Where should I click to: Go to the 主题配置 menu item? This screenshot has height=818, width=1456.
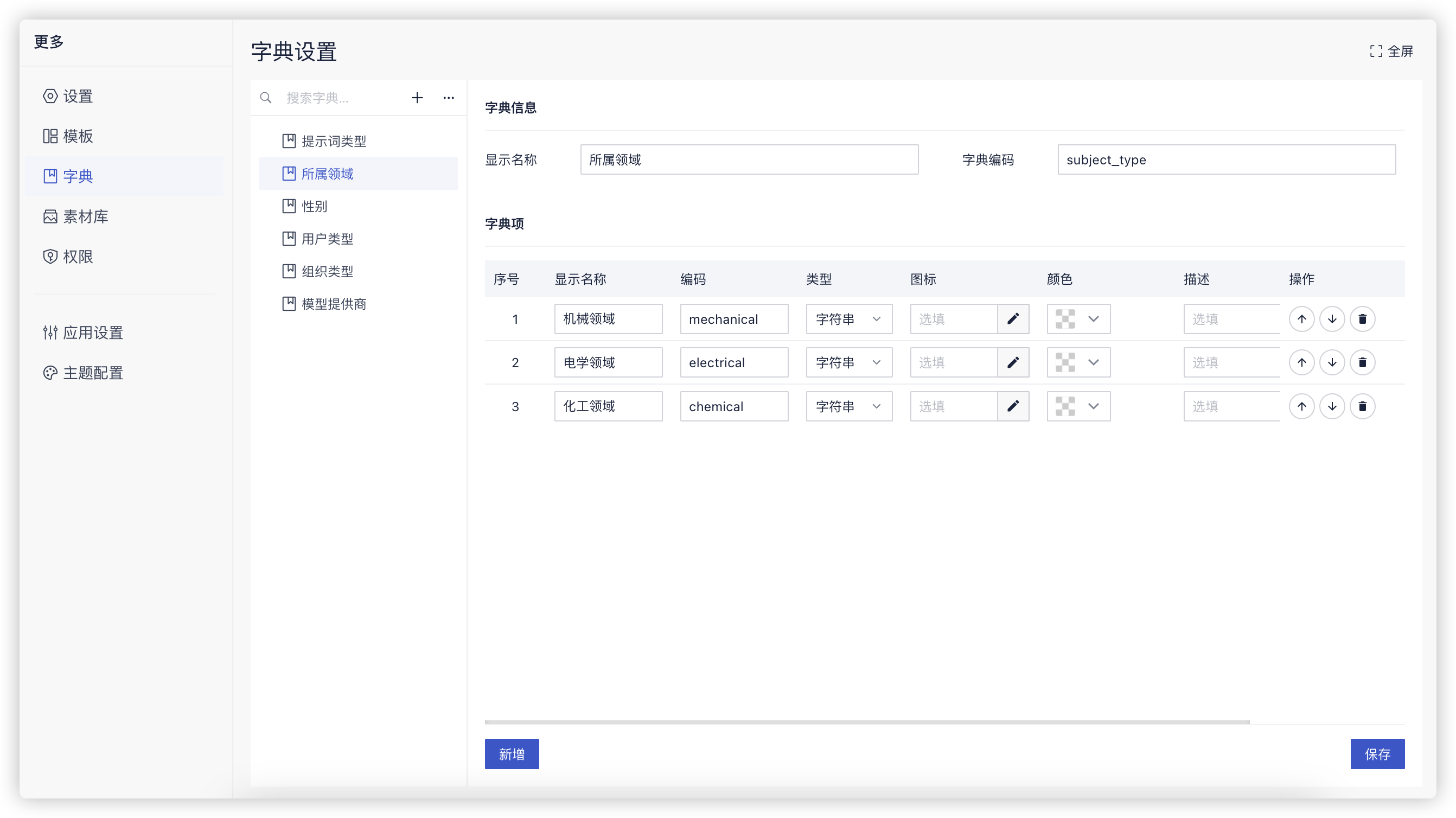pyautogui.click(x=93, y=373)
